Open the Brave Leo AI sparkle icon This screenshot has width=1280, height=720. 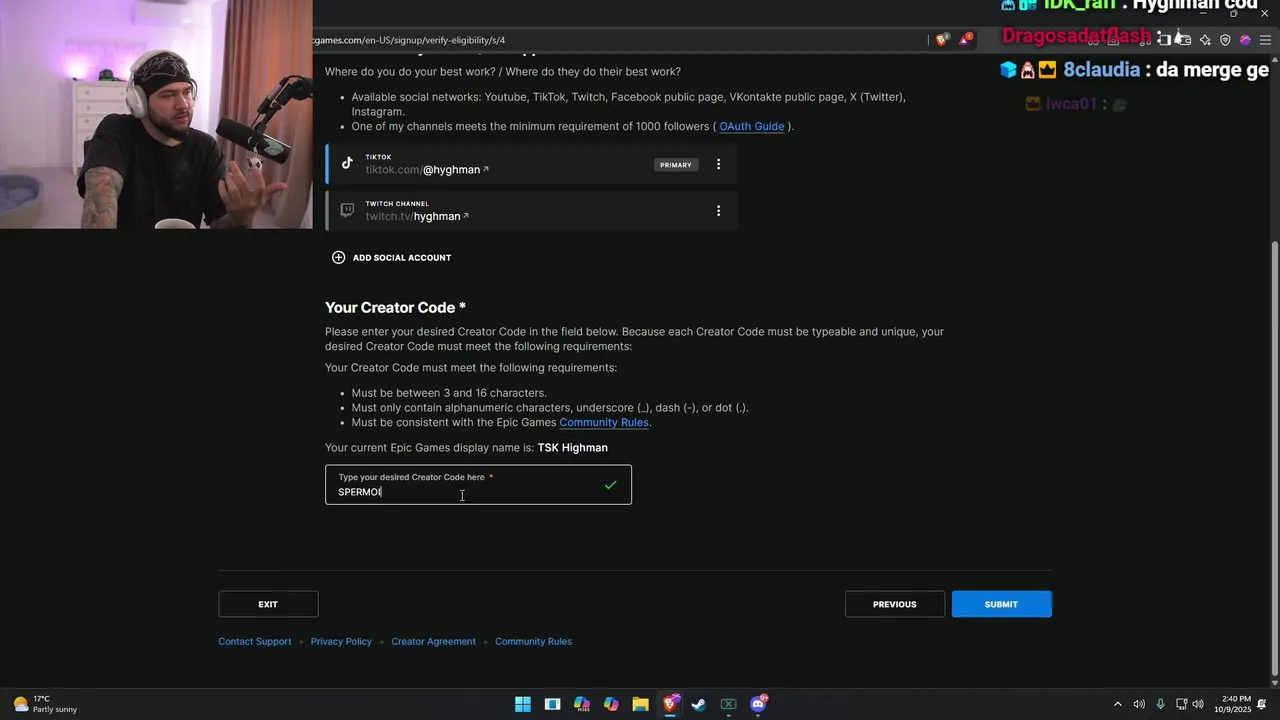(1205, 40)
